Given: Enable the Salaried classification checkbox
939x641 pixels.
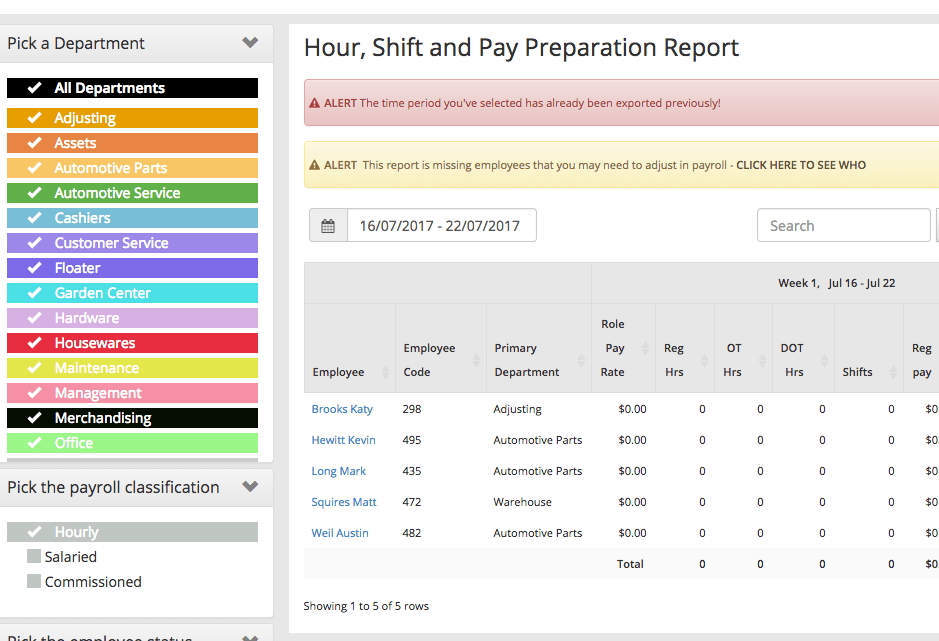Looking at the screenshot, I should [x=35, y=557].
